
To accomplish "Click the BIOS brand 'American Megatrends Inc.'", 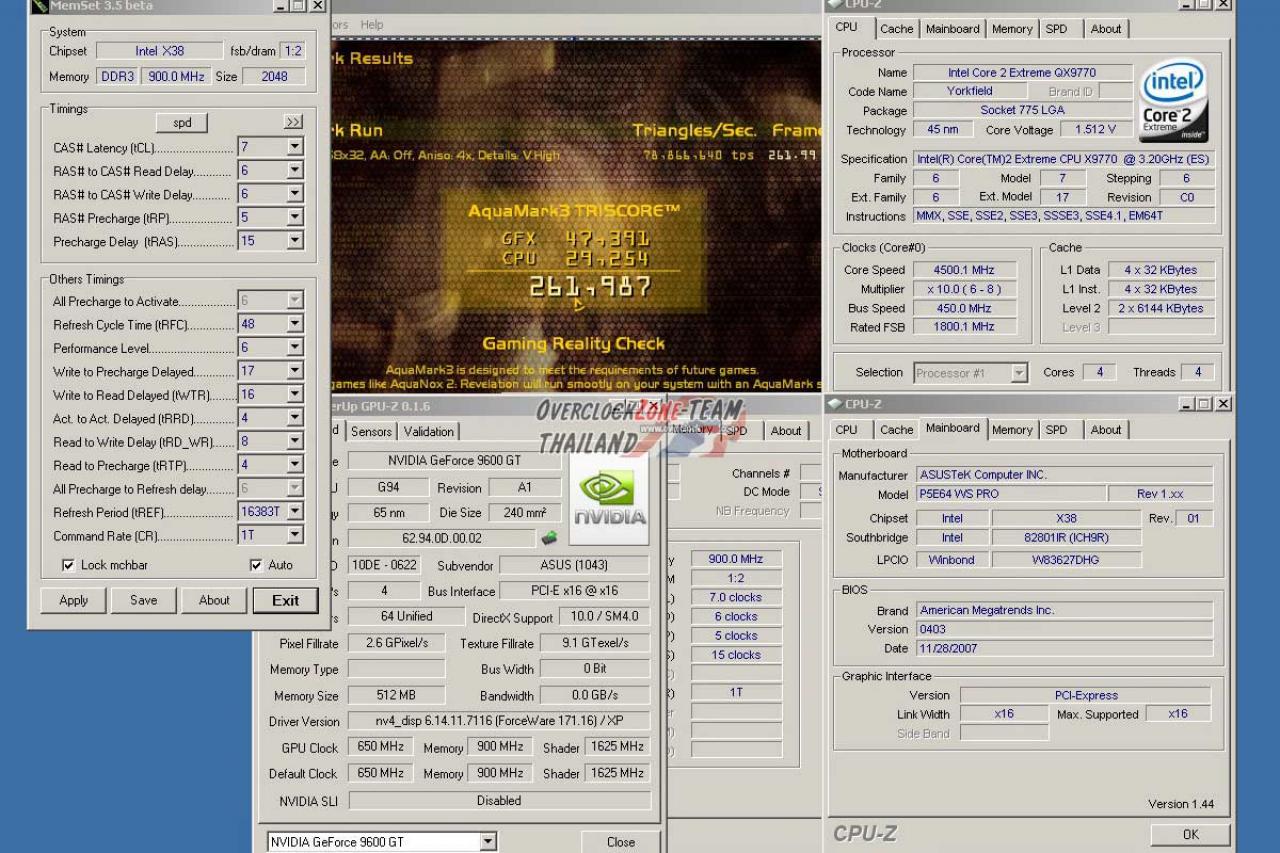I will (1064, 610).
